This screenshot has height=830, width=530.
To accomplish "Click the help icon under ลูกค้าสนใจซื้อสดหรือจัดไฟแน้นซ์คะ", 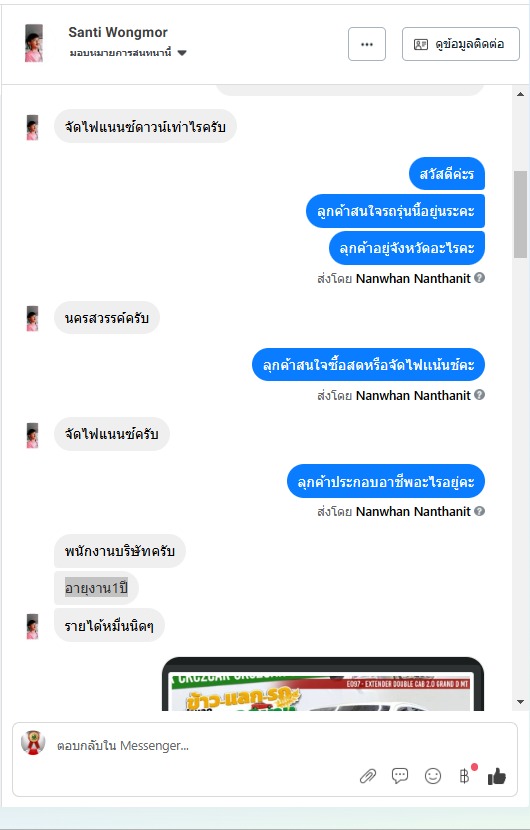I will coord(479,394).
